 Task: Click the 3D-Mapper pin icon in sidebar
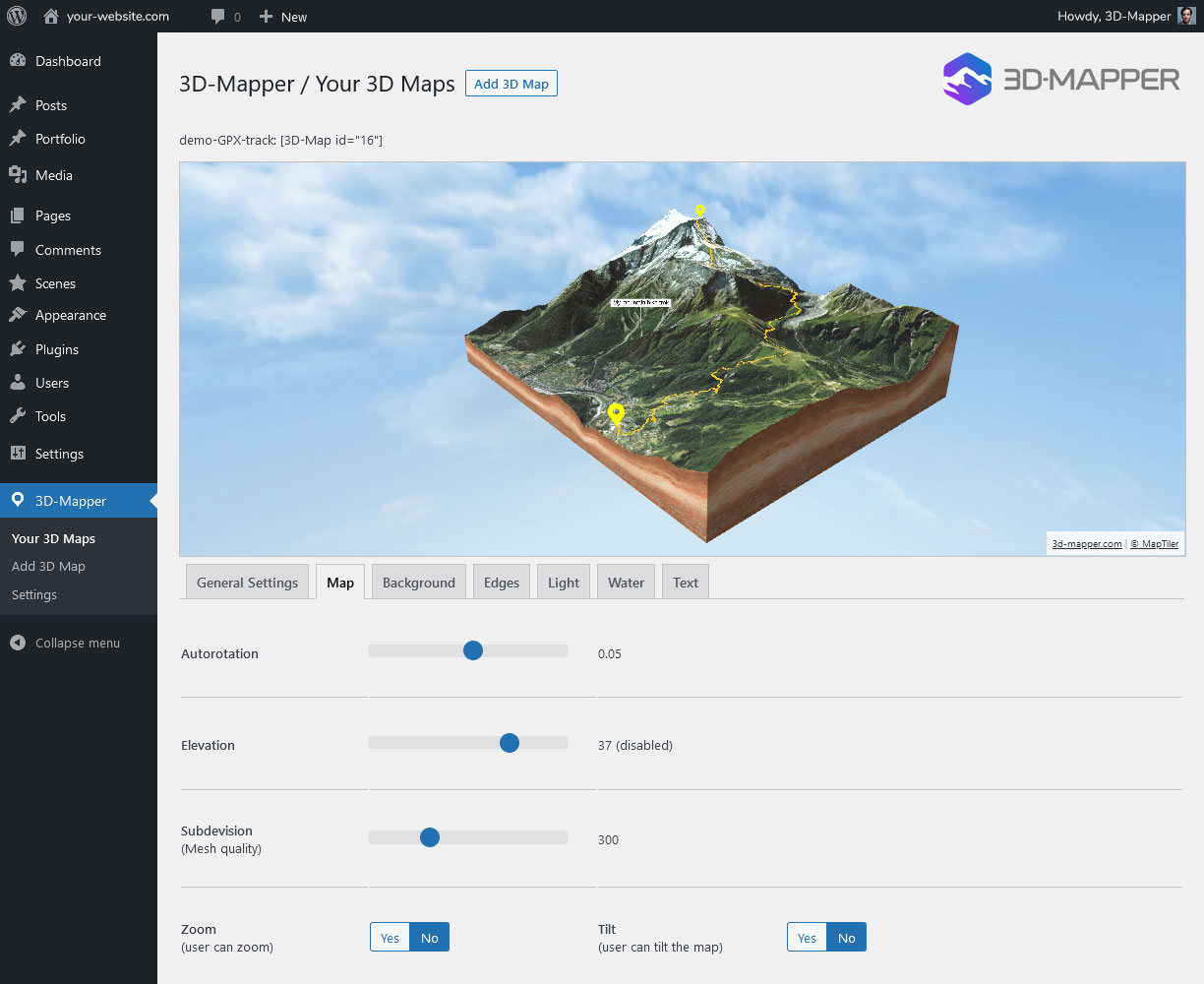[17, 500]
